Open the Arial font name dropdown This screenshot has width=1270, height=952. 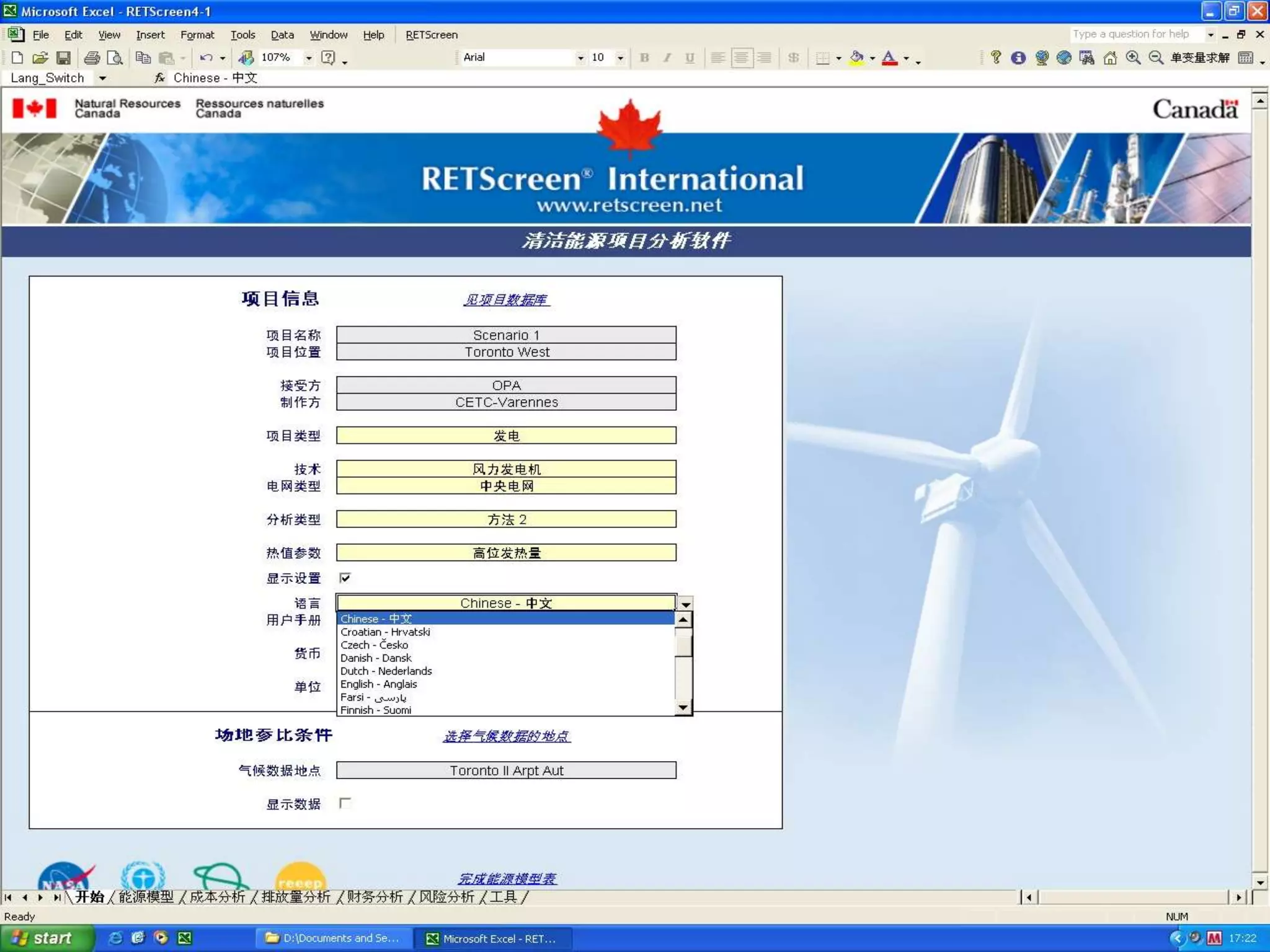[580, 58]
